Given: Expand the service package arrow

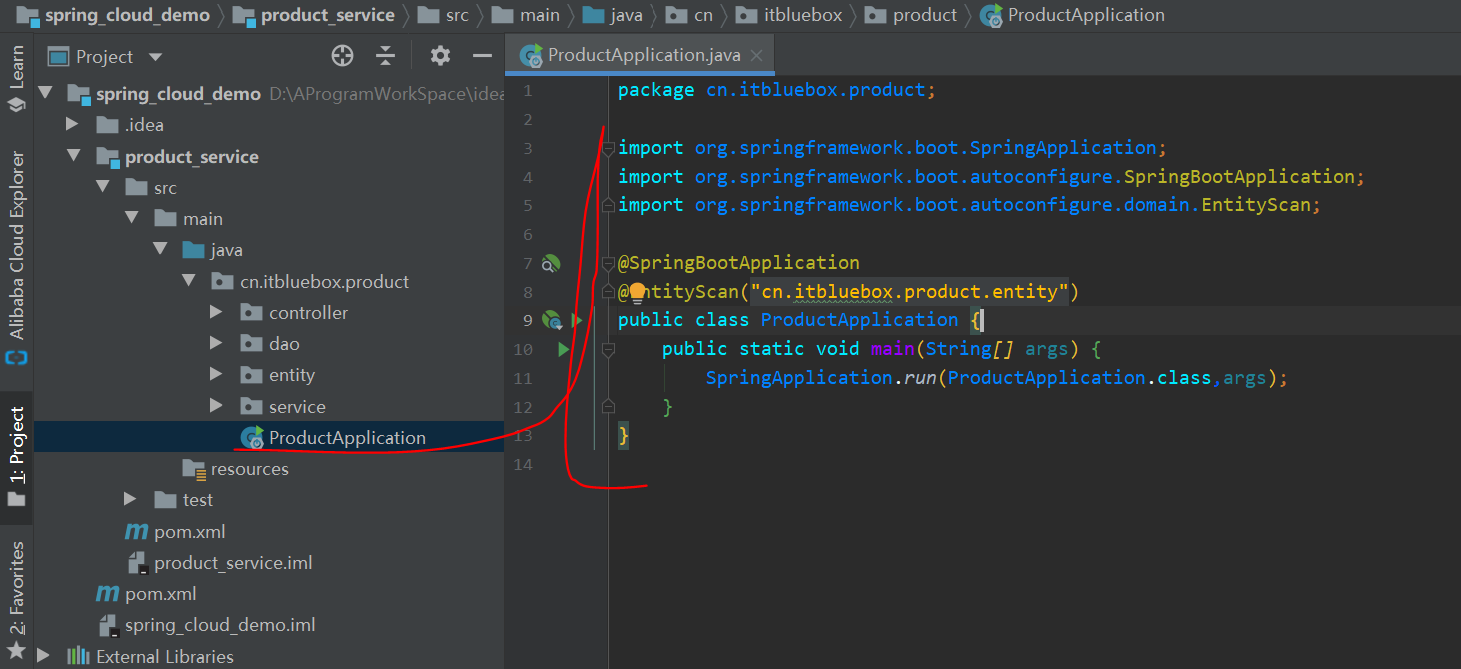Looking at the screenshot, I should (217, 407).
